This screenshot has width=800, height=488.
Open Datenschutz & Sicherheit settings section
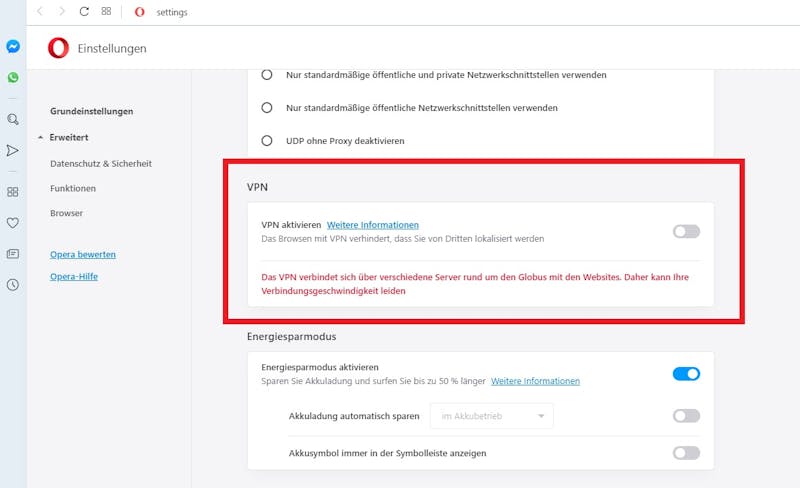point(101,163)
